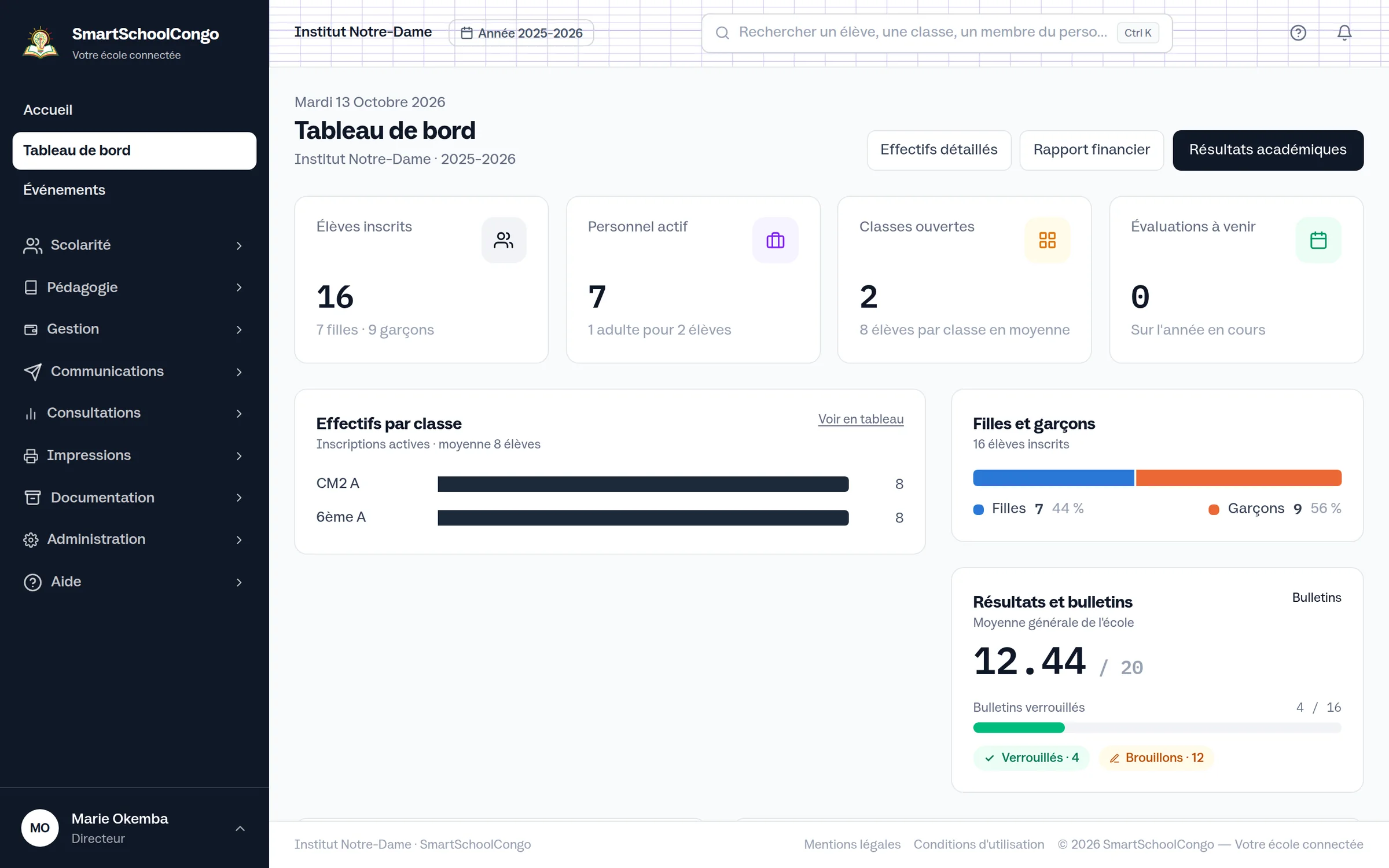Expand the Pédagogie menu chevron
The height and width of the screenshot is (868, 1389).
click(x=239, y=288)
